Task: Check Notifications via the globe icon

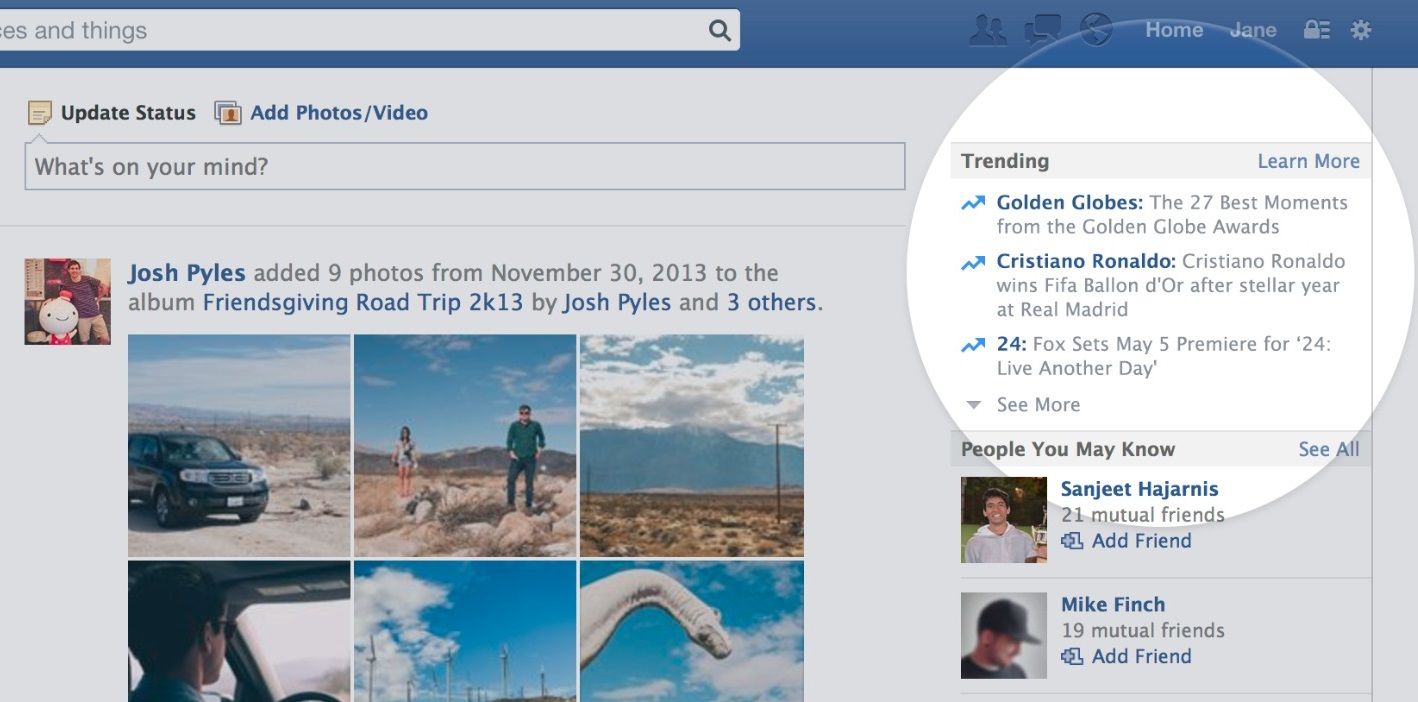Action: point(1097,30)
